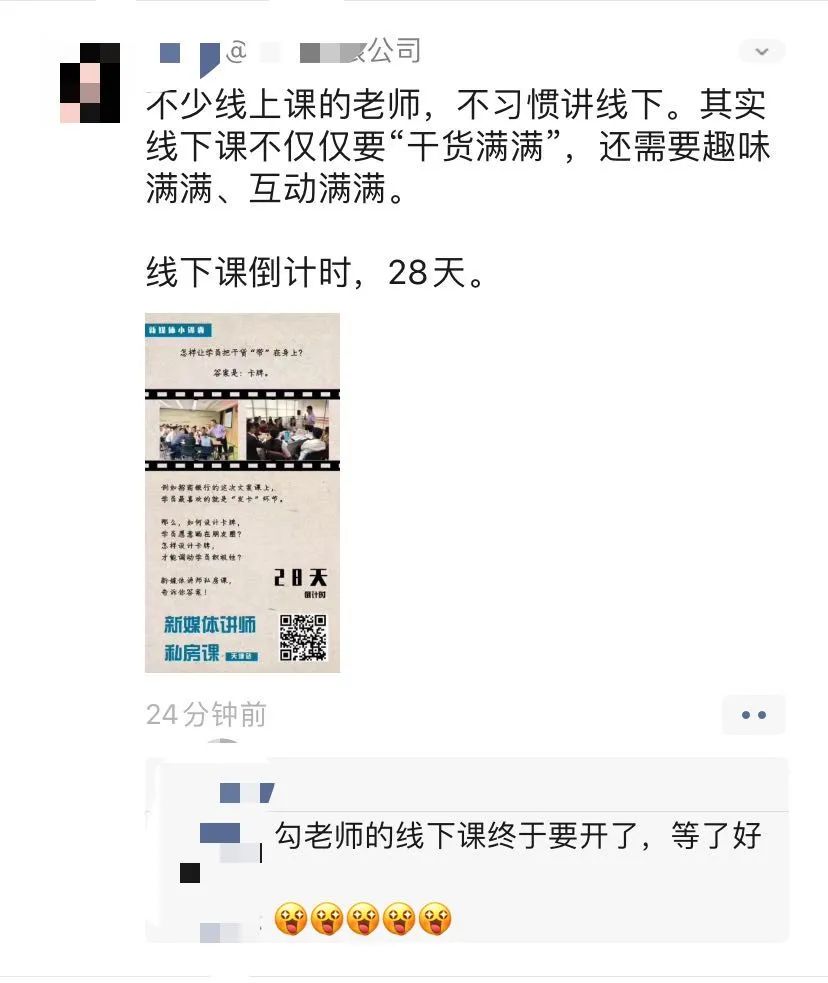The image size is (828, 983).
Task: Open the poster's pixelated profile avatar
Action: [x=90, y=83]
